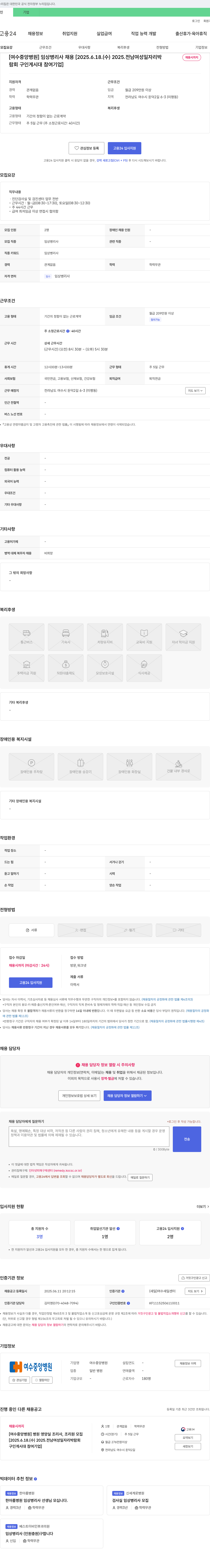Click 관심기업 star button
Screen dimensions: 210x1568
coord(19,1380)
